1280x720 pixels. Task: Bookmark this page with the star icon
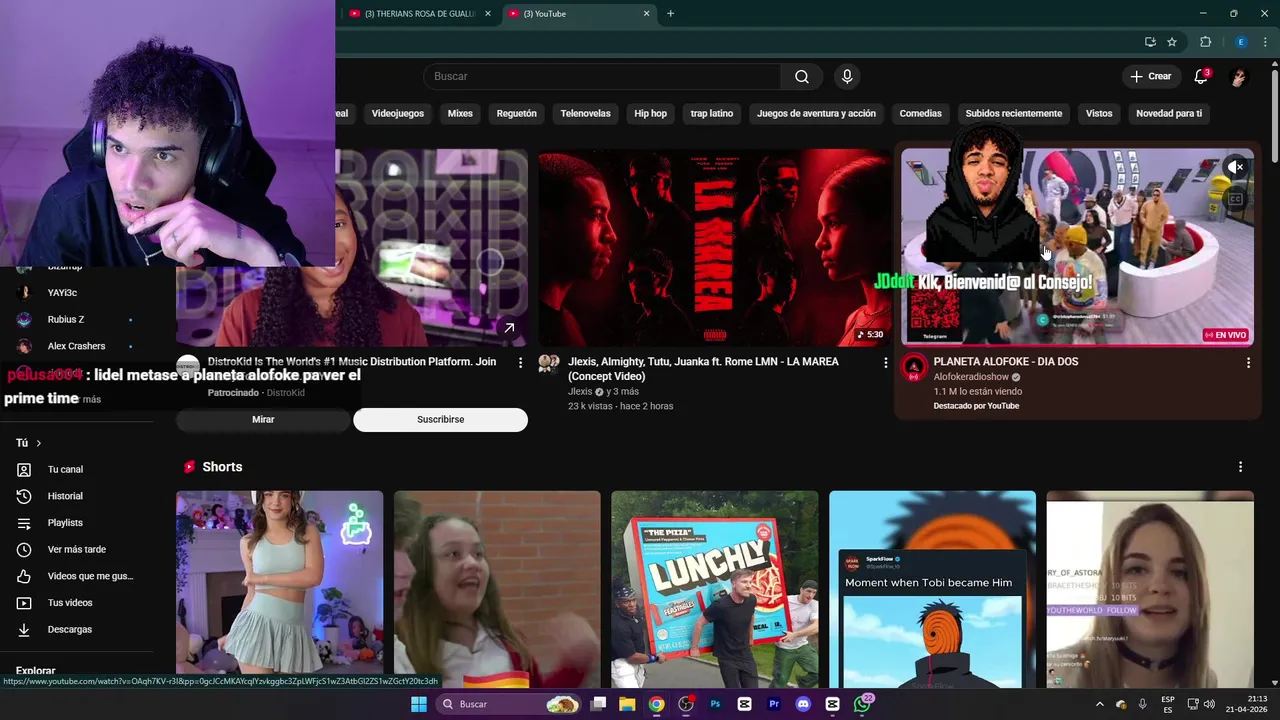pyautogui.click(x=1172, y=42)
